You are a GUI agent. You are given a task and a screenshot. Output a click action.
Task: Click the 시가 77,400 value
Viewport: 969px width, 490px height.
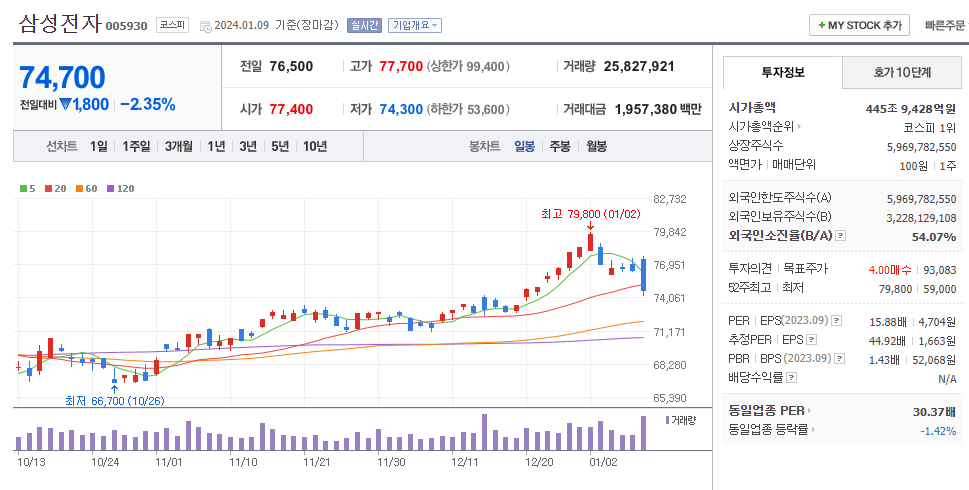click(291, 109)
